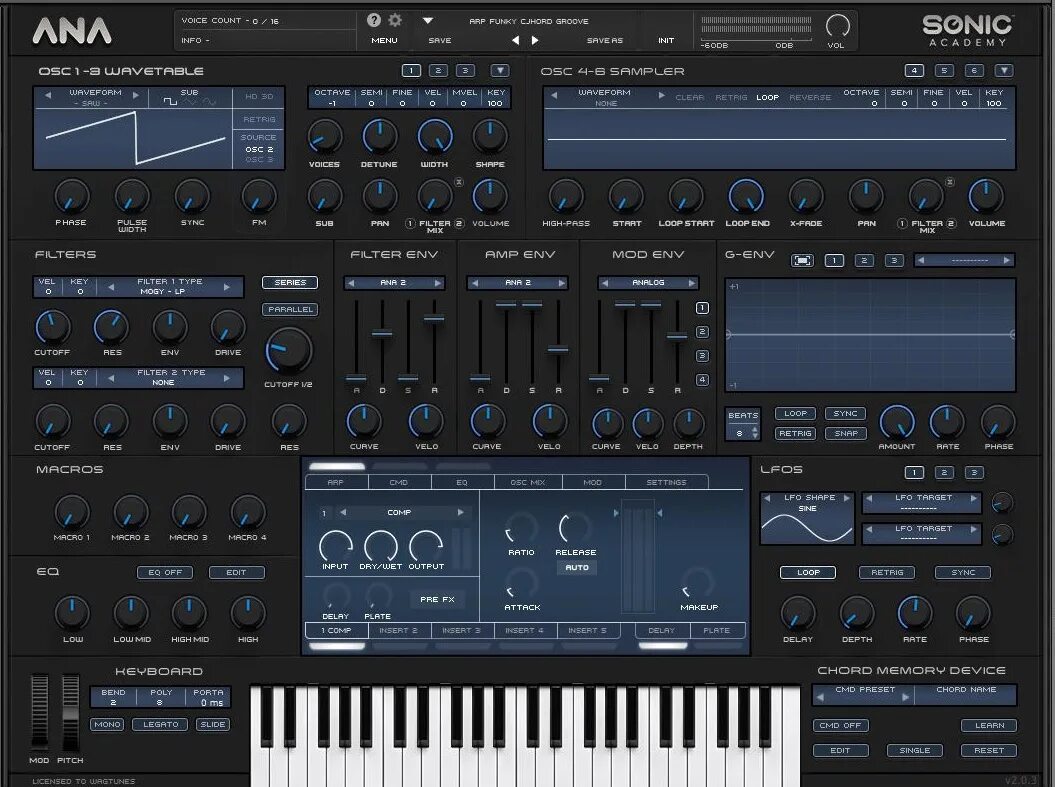This screenshot has width=1055, height=787.
Task: Toggle G-ENV Sync button
Action: click(x=846, y=414)
